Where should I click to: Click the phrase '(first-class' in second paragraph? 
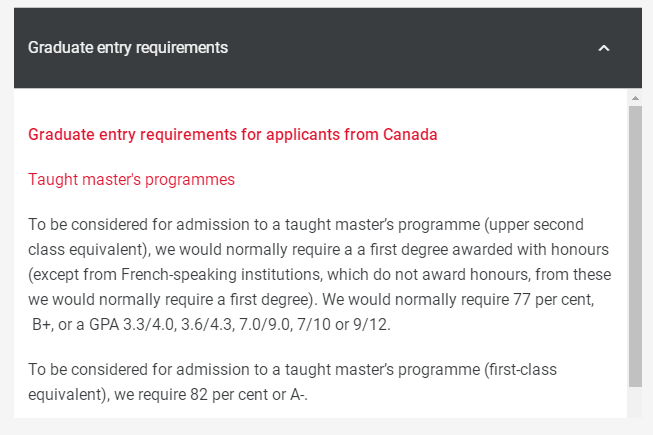click(520, 369)
